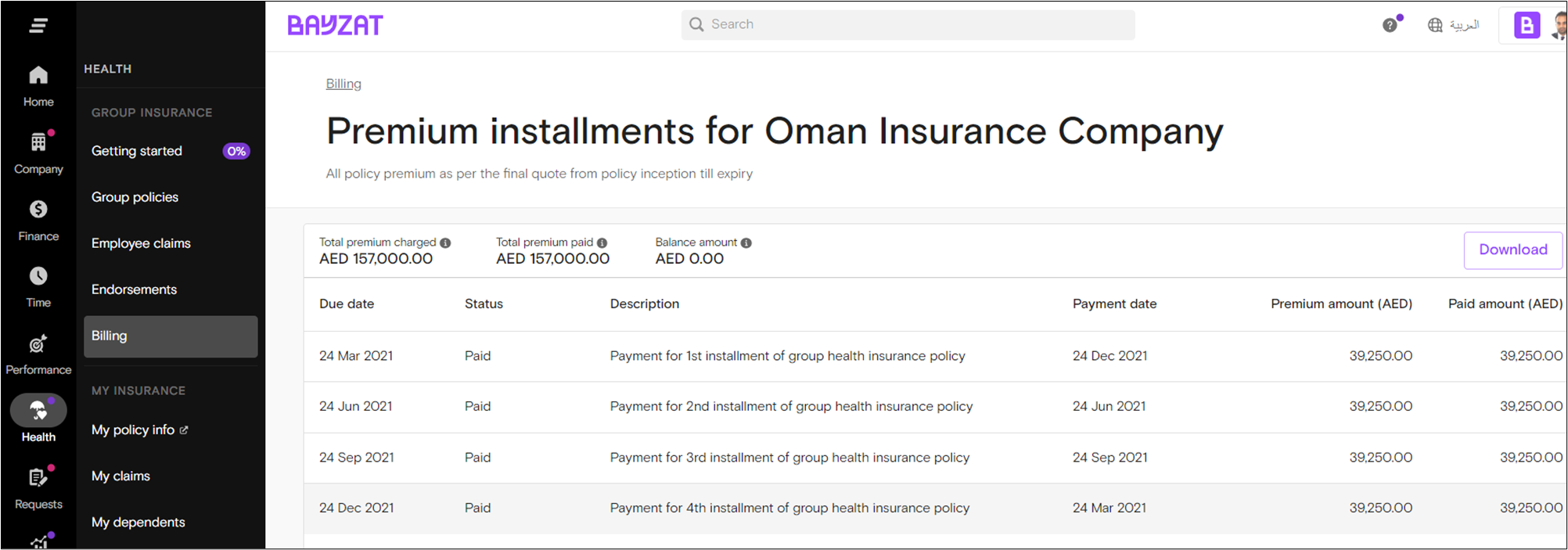This screenshot has height=550, width=1568.
Task: Click the Balance amount AED 0.00 value
Action: (689, 259)
